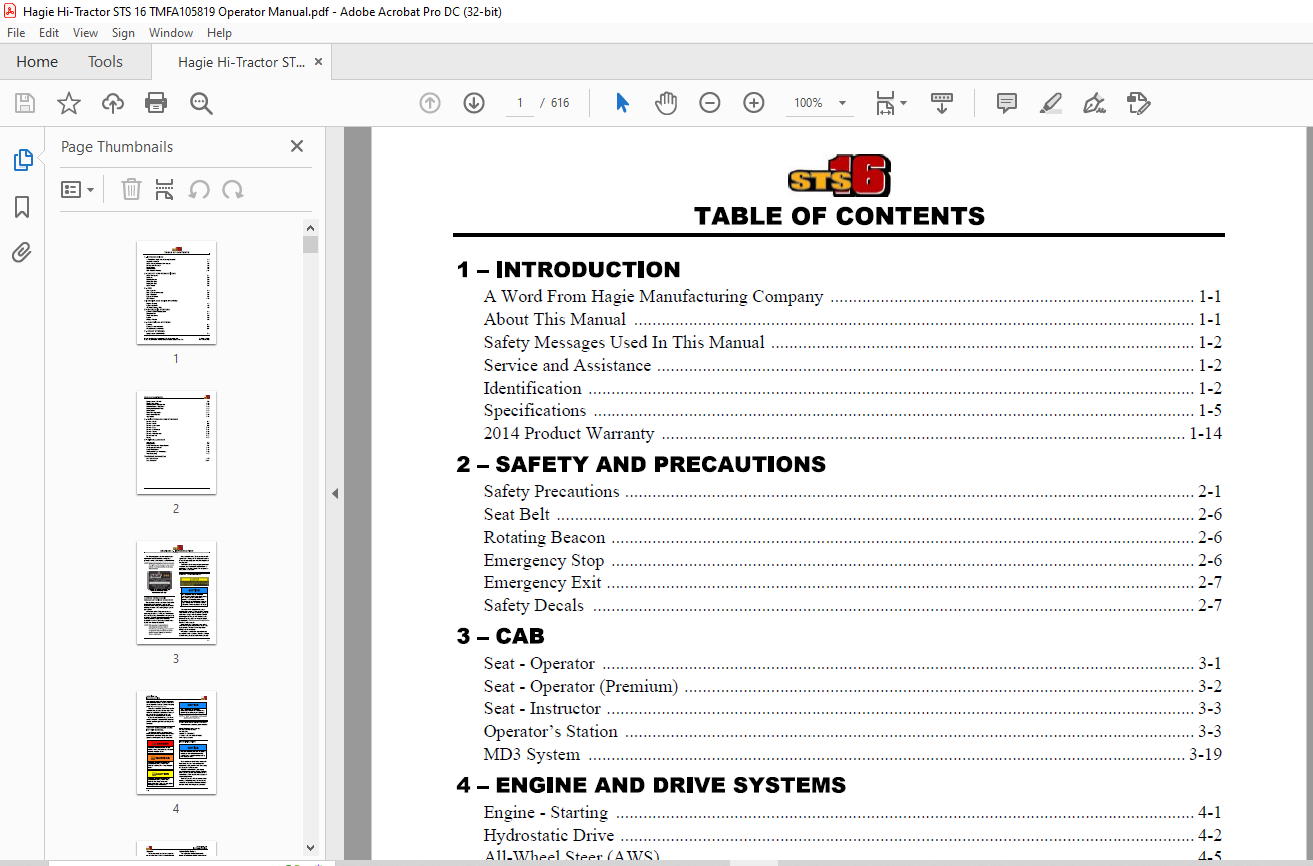
Task: Open the Find text magnifier
Action: [x=201, y=103]
